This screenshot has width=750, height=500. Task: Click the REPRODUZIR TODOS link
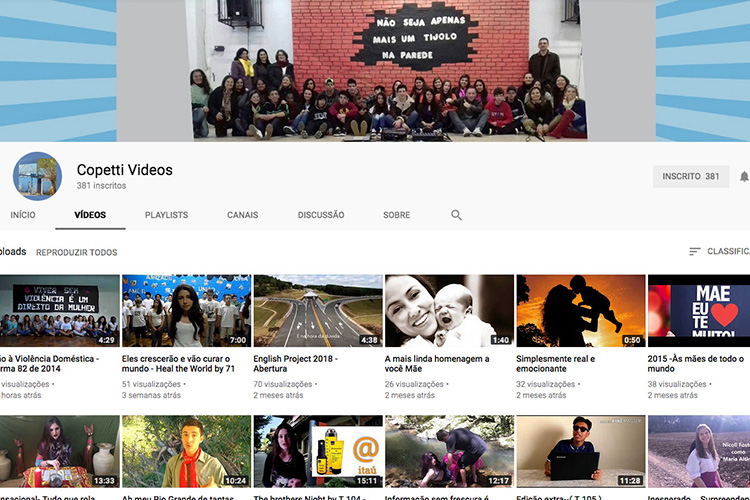click(76, 253)
